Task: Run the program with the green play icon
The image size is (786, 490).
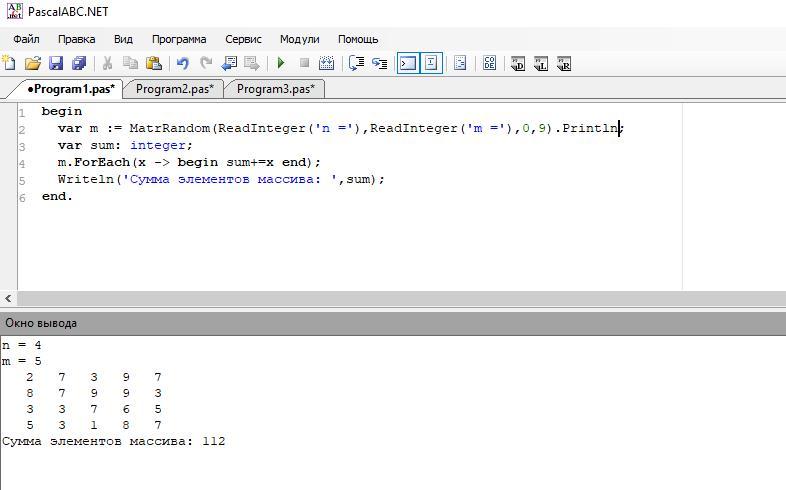Action: pyautogui.click(x=281, y=63)
